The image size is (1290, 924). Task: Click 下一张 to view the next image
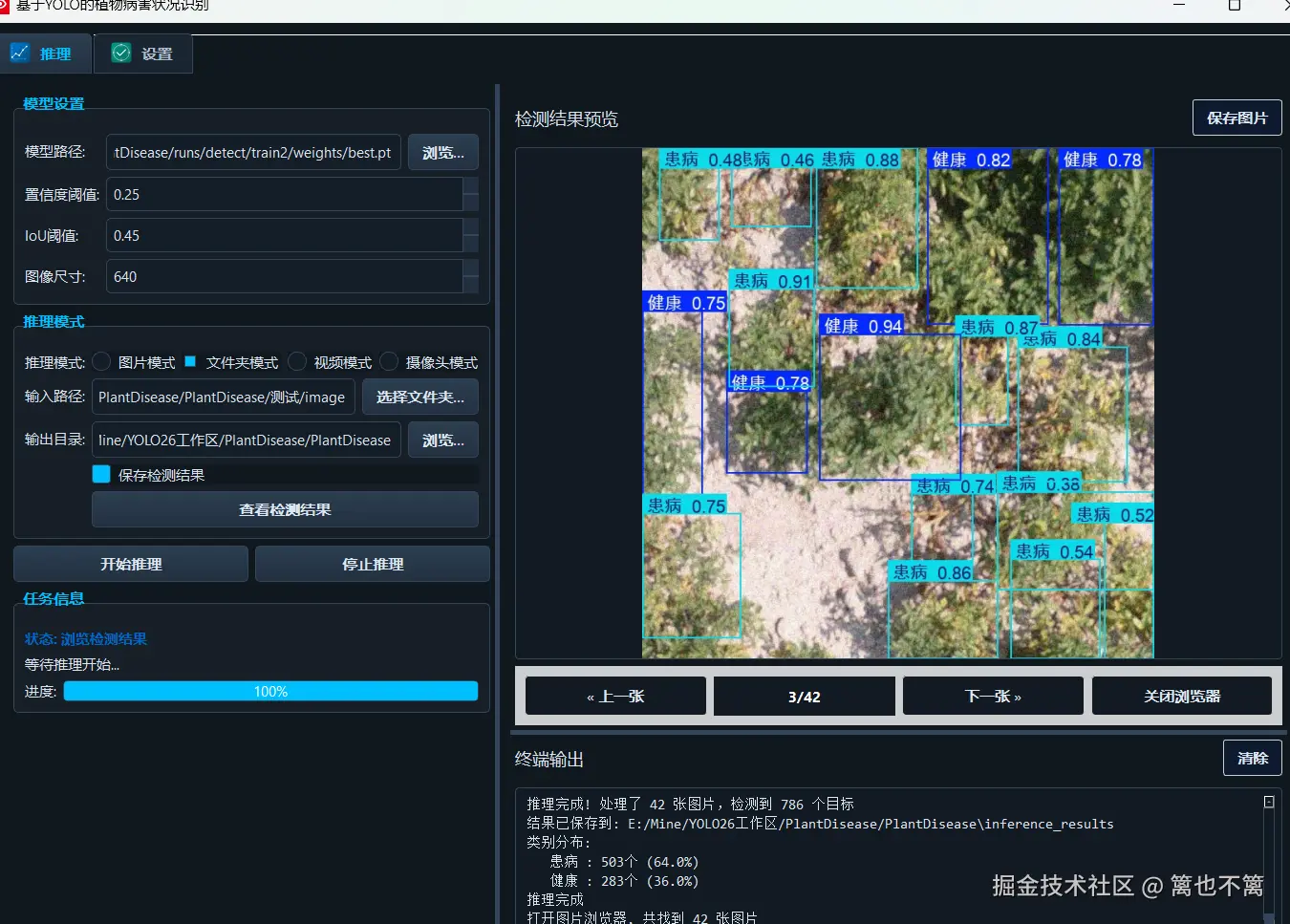[992, 696]
